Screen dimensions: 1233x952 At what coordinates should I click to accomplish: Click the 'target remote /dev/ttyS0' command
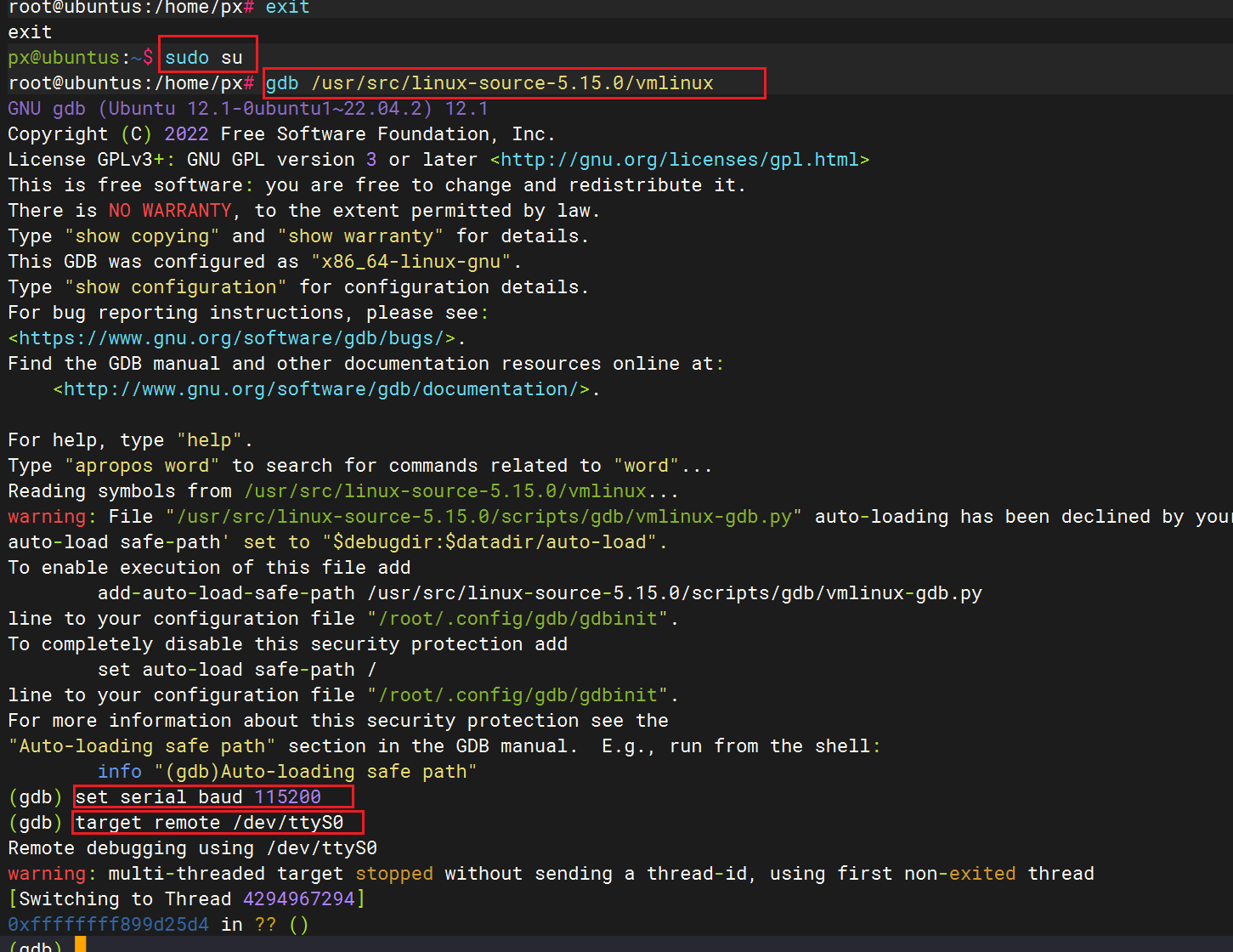(209, 823)
